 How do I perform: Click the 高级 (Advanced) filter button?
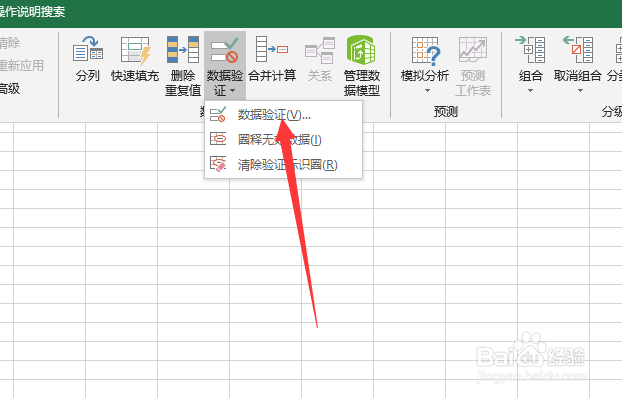click(x=10, y=88)
